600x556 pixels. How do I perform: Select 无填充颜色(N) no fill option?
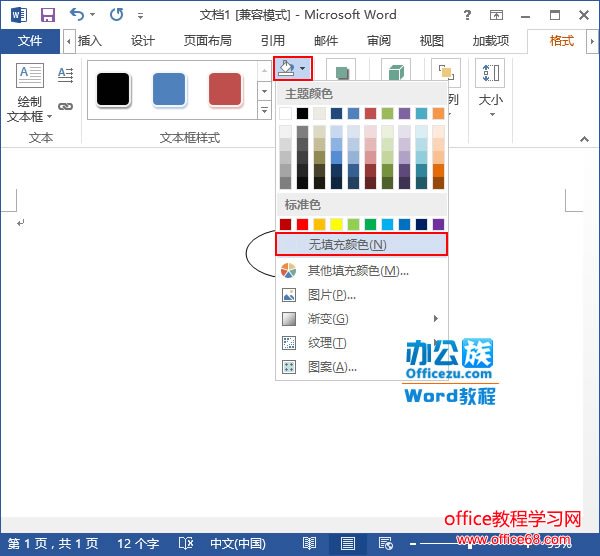pos(362,245)
